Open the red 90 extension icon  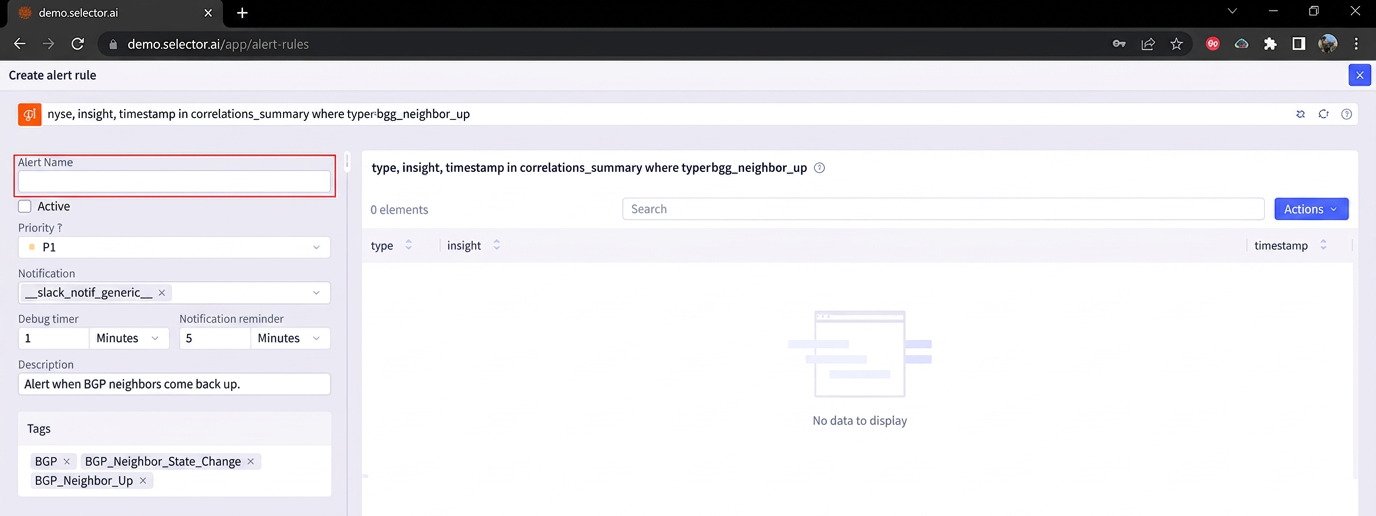[1213, 44]
